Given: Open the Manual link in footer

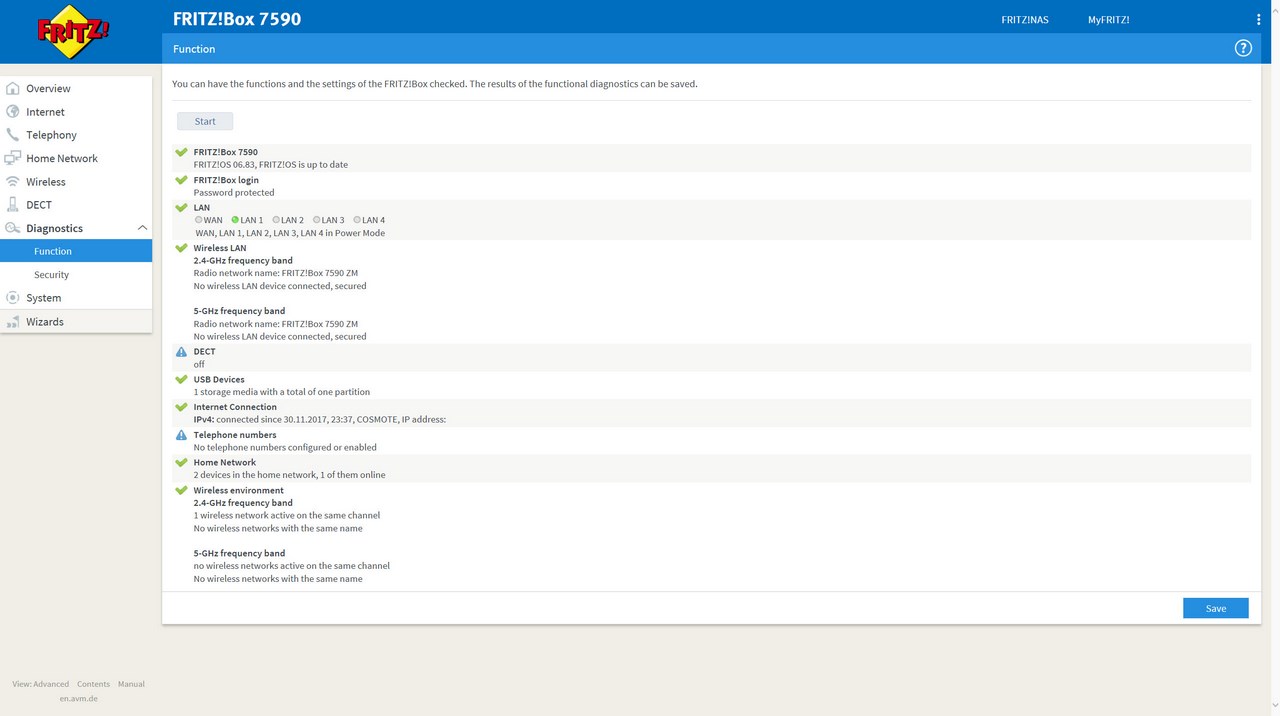Looking at the screenshot, I should [131, 684].
